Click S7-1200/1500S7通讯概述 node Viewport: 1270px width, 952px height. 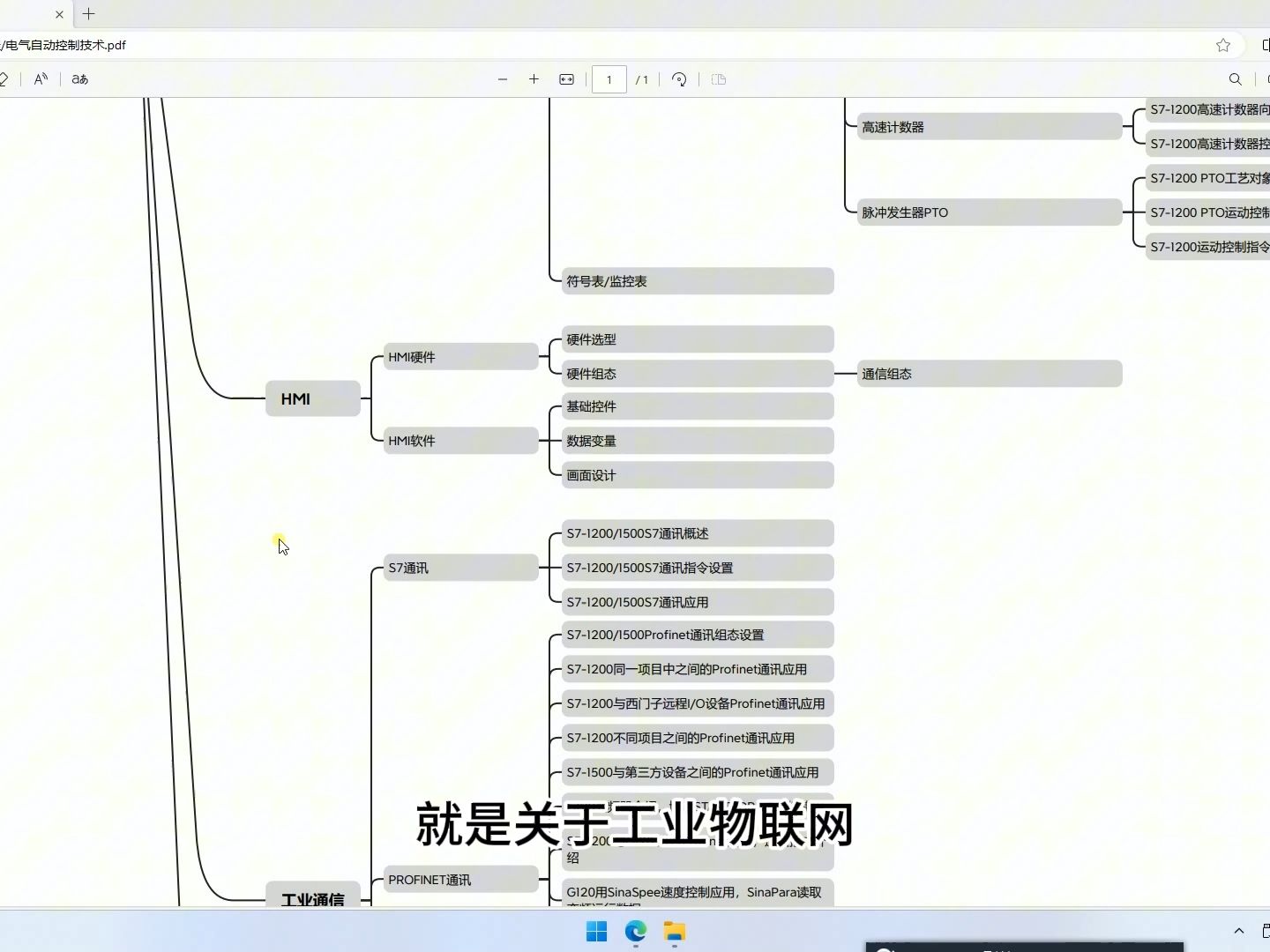698,533
